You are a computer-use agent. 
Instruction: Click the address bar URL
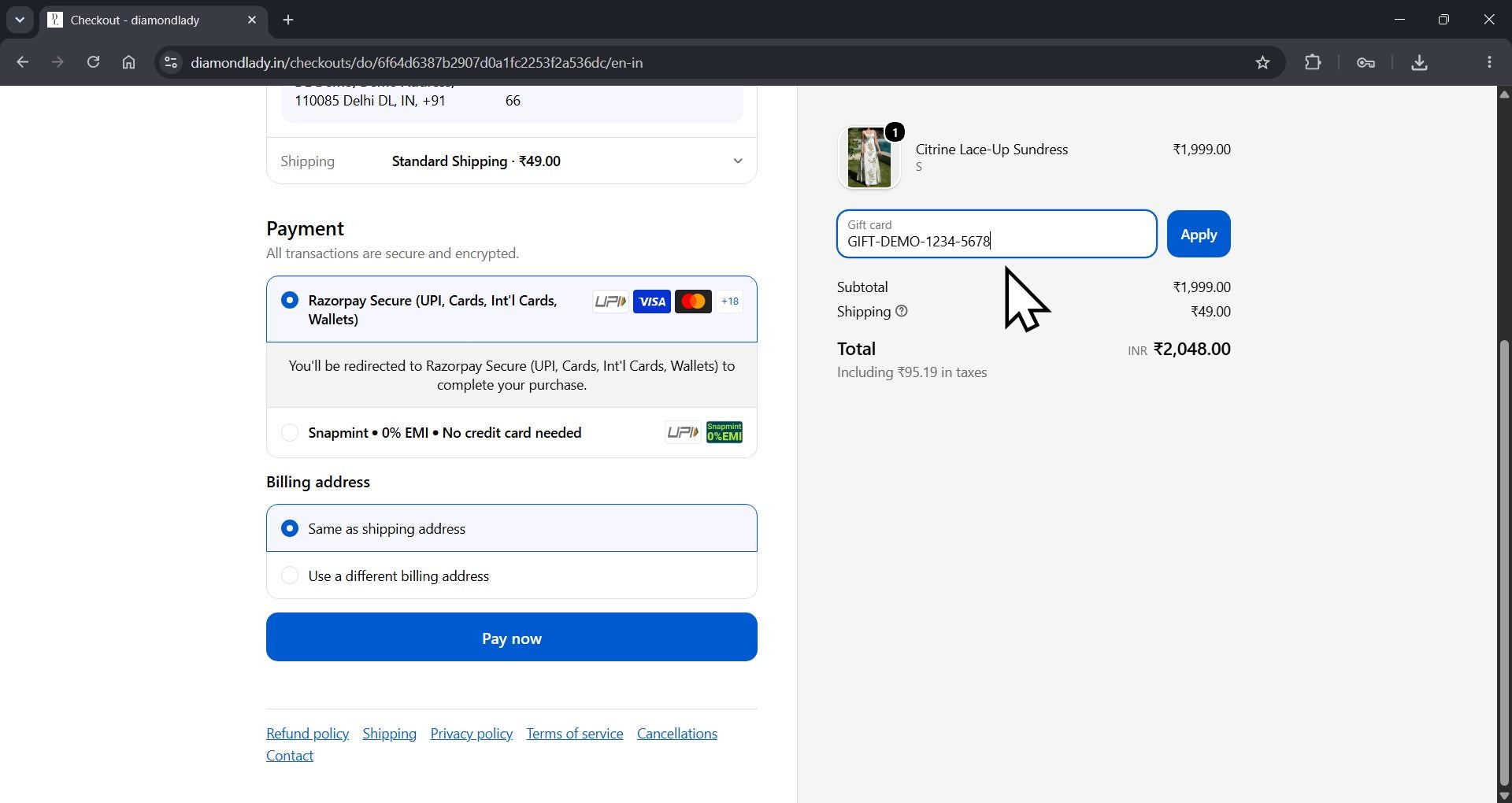[417, 62]
